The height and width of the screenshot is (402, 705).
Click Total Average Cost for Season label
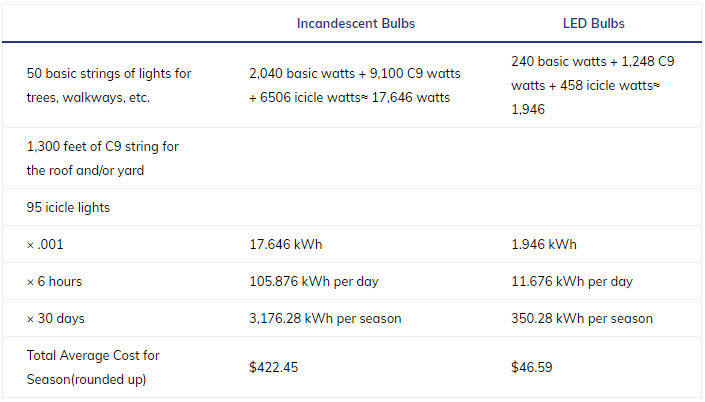(93, 367)
